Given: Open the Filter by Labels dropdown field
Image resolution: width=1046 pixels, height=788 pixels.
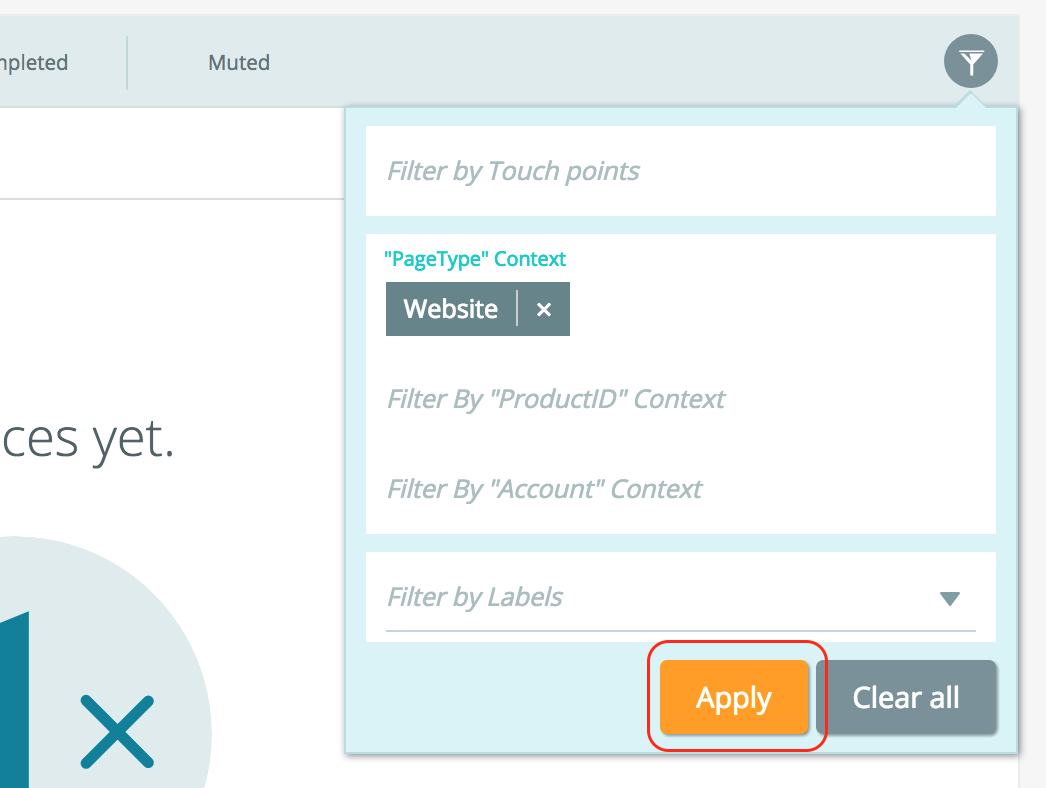Looking at the screenshot, I should click(x=680, y=597).
